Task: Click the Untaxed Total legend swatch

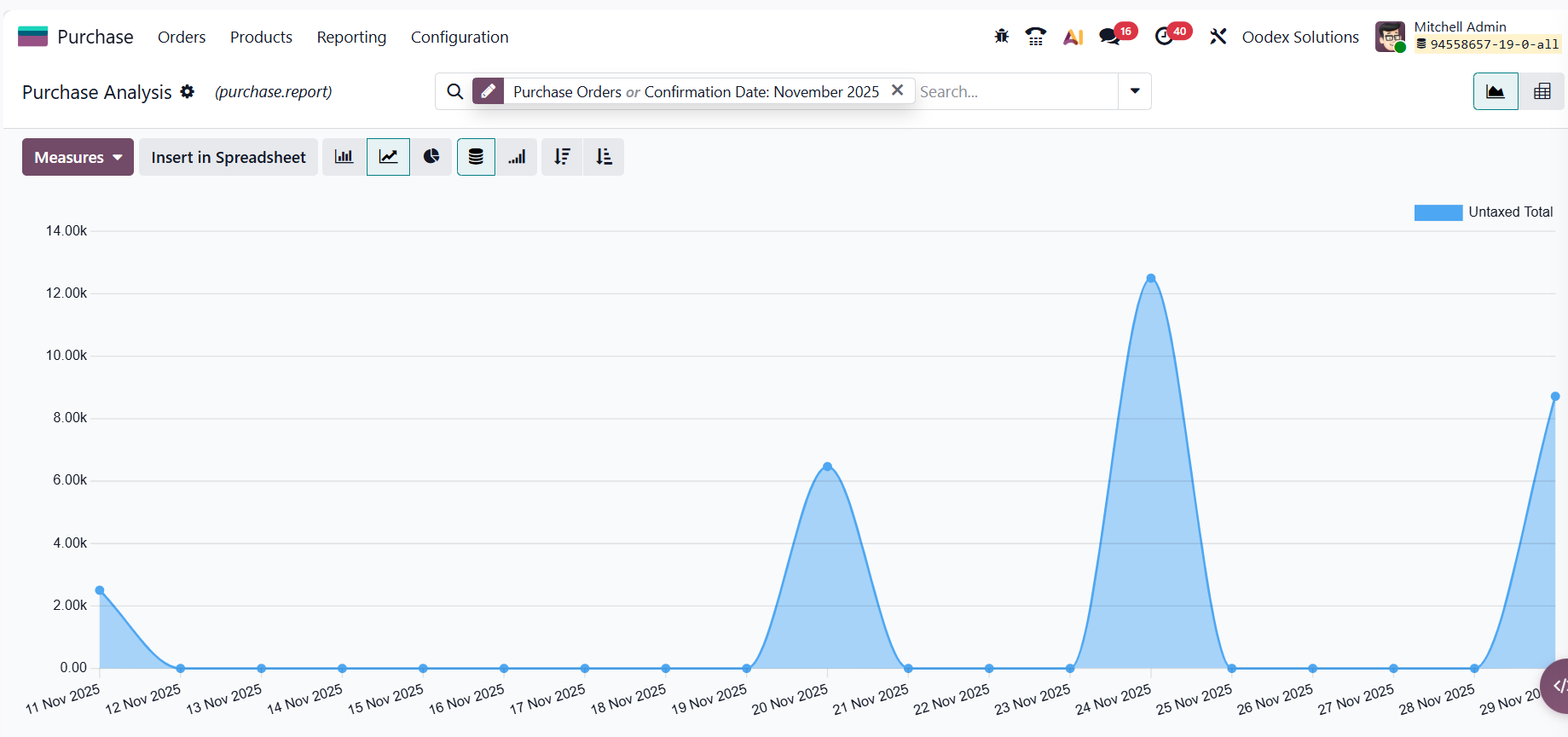Action: 1438,212
